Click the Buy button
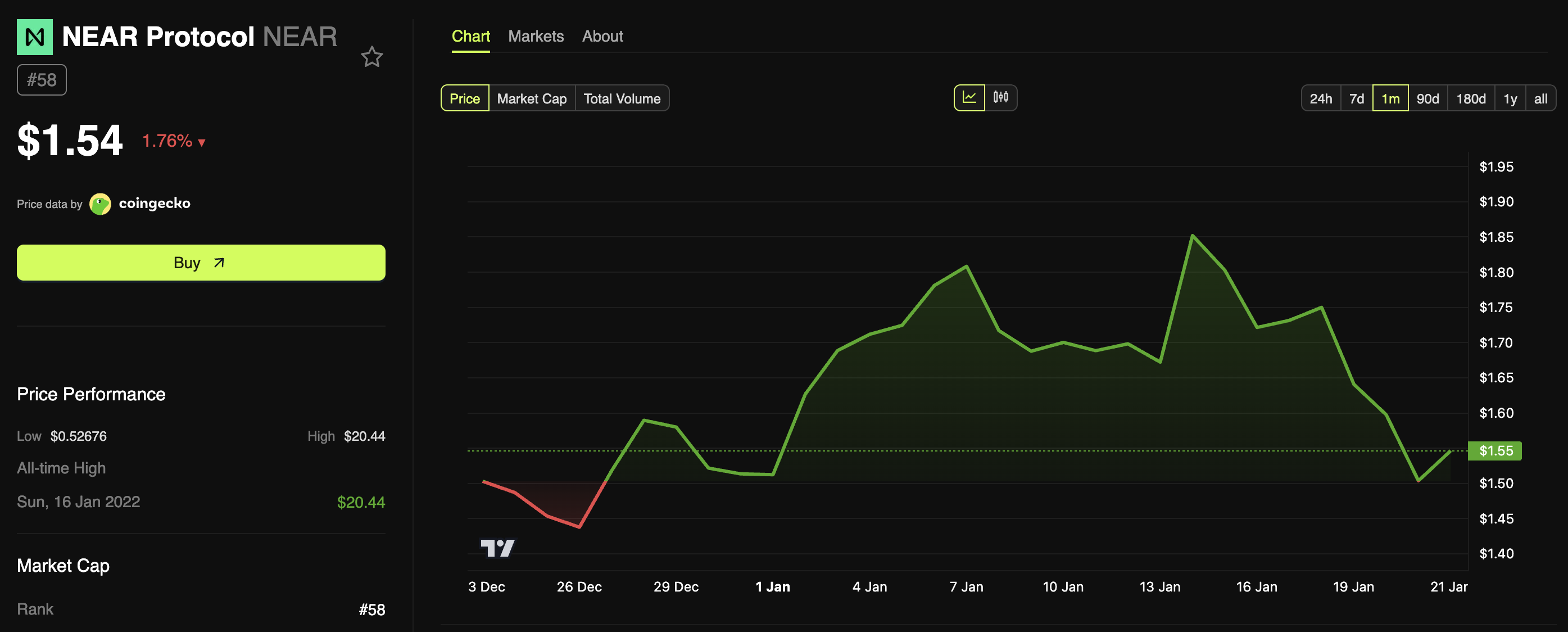The image size is (1568, 632). pos(201,263)
